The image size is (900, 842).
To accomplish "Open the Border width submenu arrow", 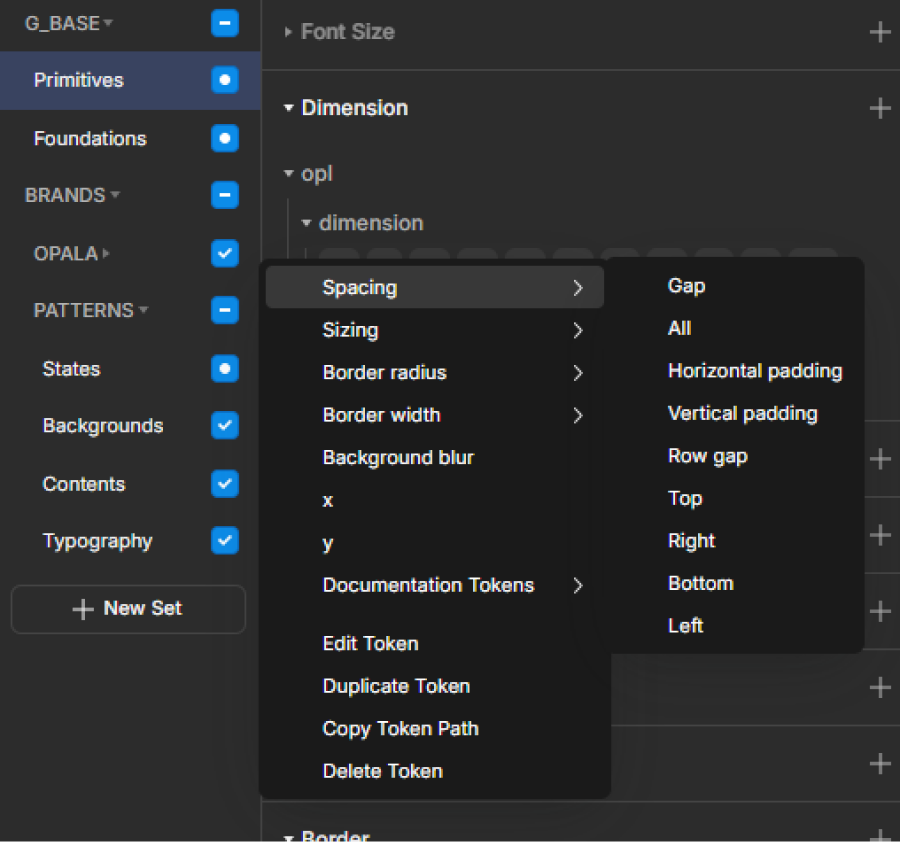I will [578, 415].
